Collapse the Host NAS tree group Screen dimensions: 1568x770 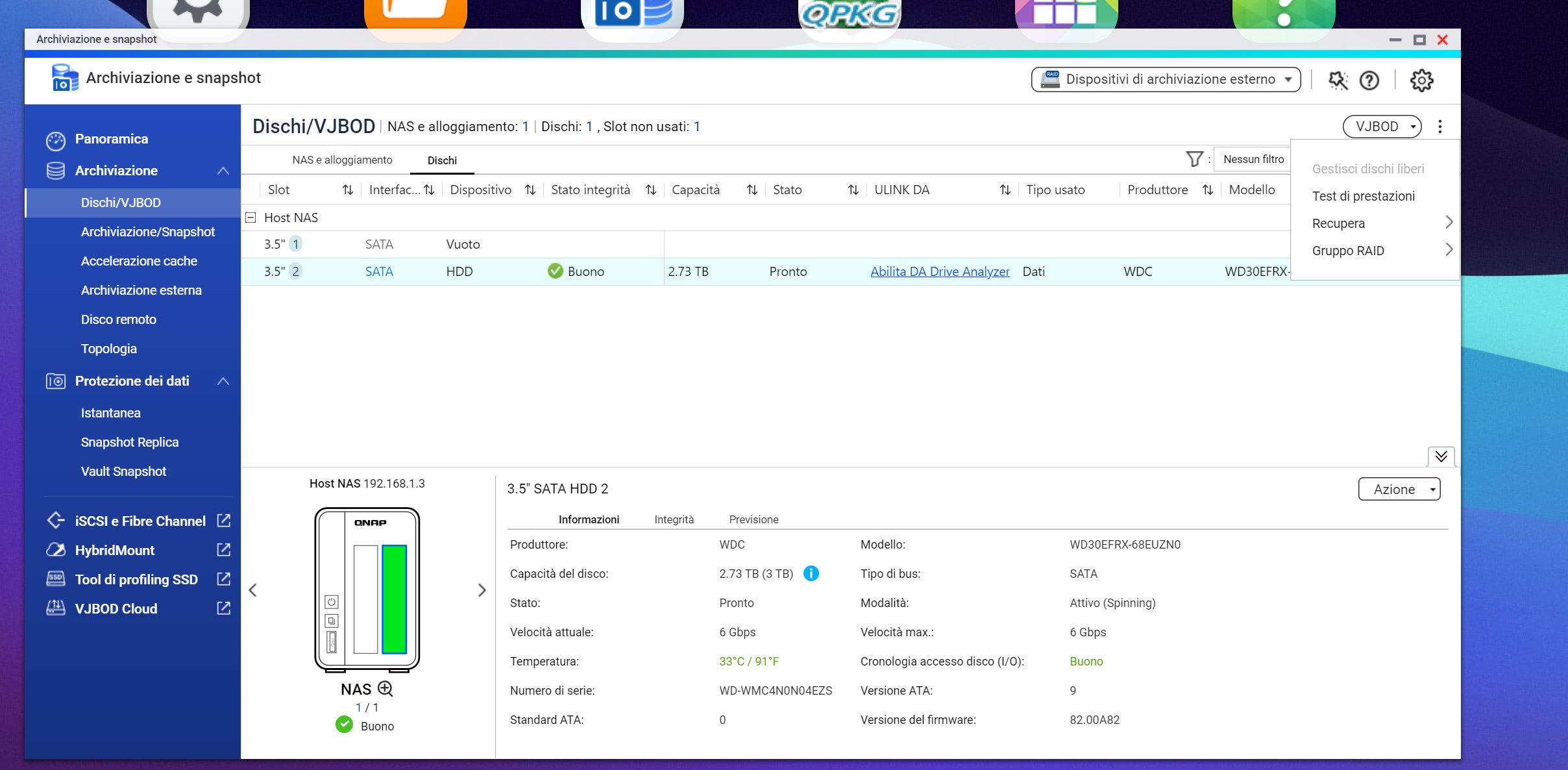251,217
